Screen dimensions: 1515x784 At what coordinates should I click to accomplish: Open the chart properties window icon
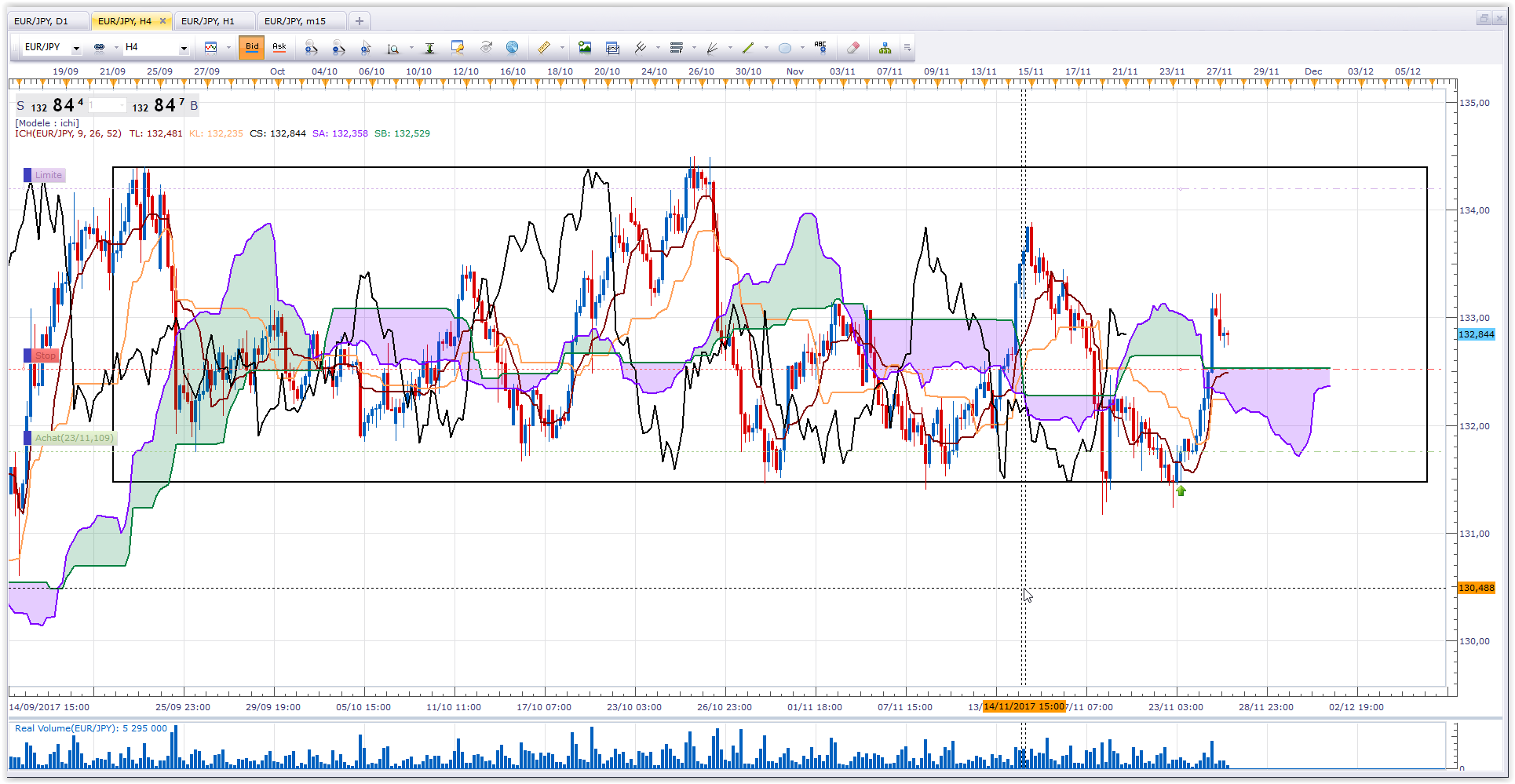tap(457, 48)
